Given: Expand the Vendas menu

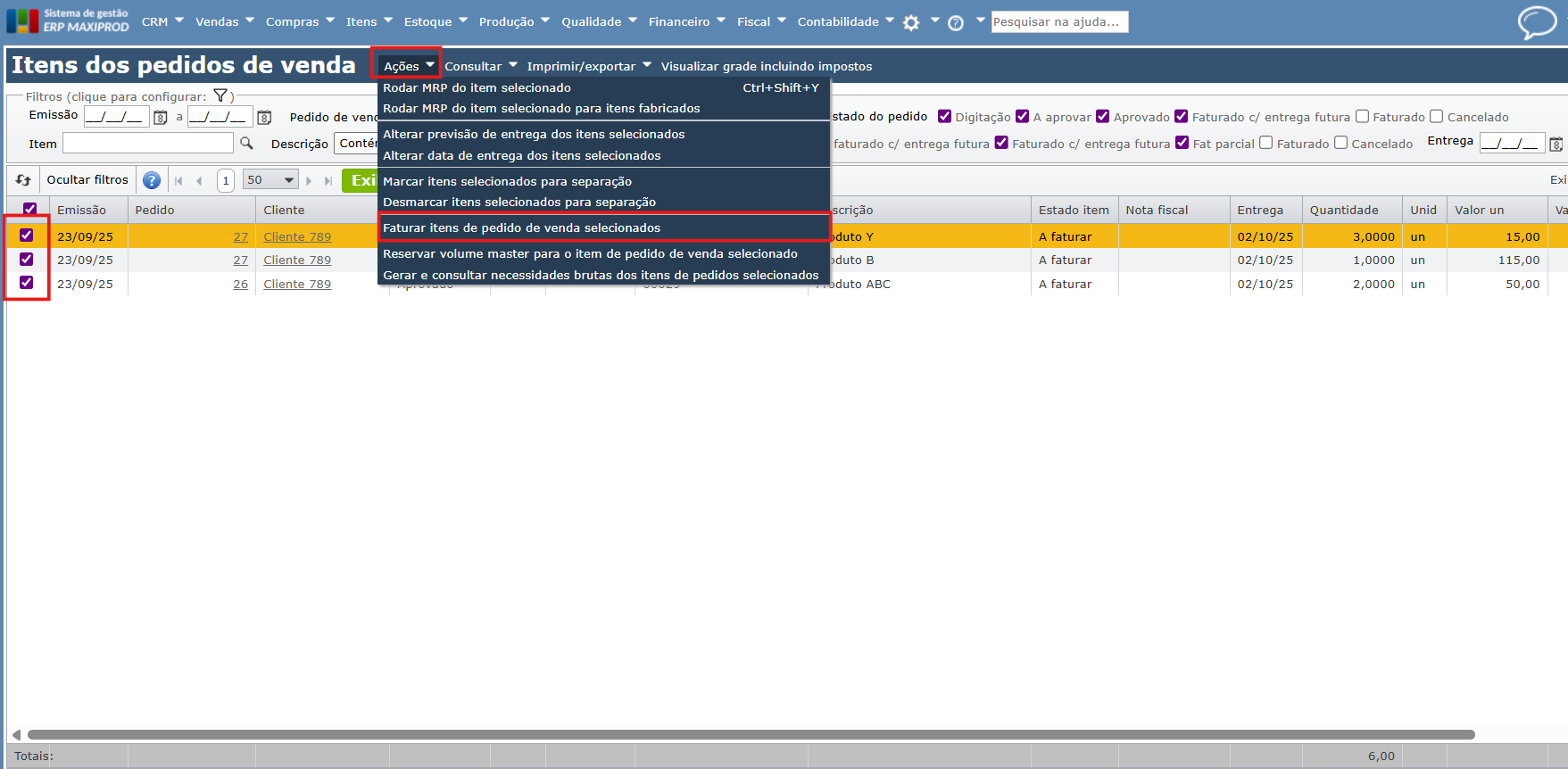Looking at the screenshot, I should tap(225, 21).
